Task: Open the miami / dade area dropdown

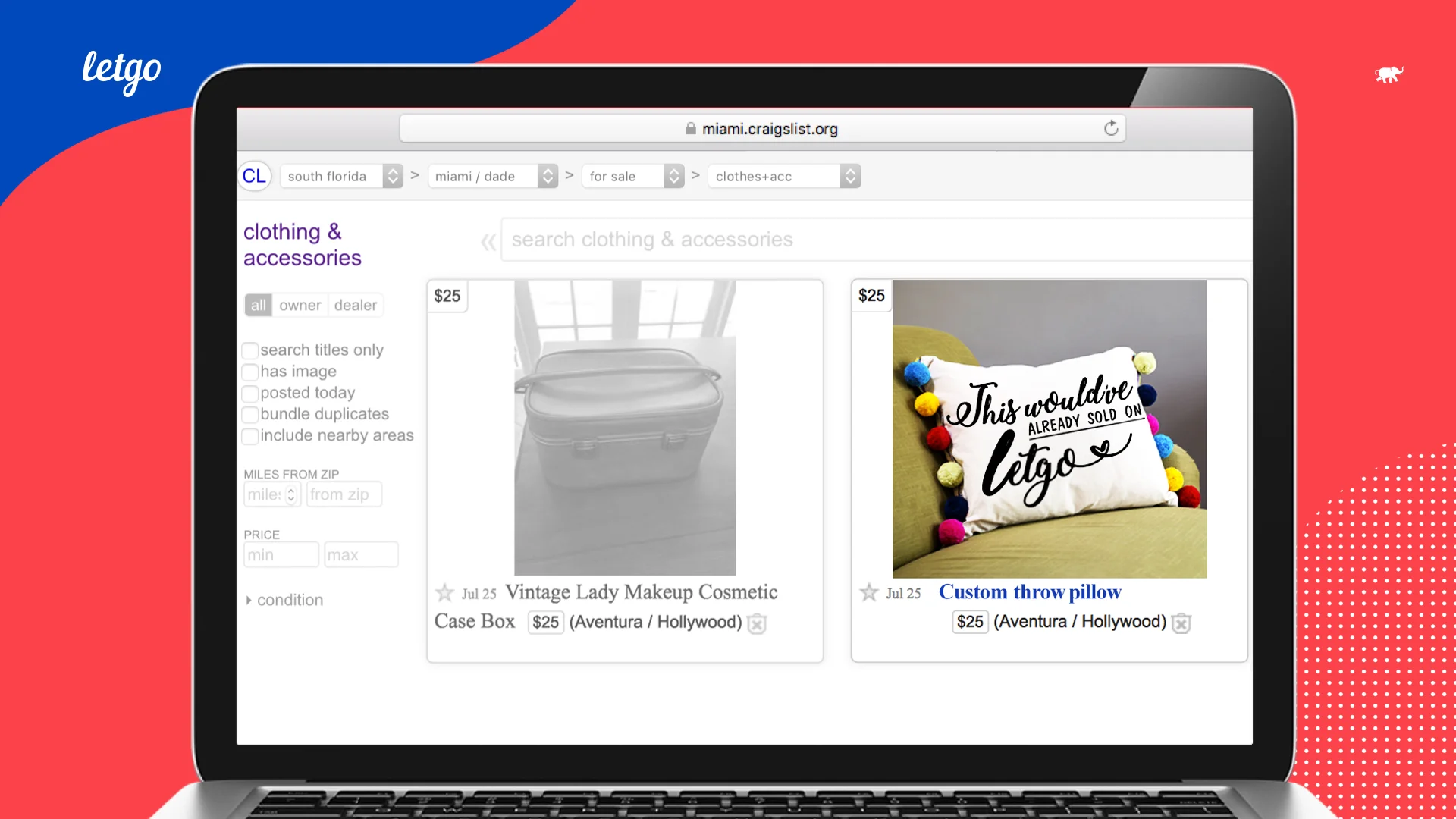Action: coord(493,176)
